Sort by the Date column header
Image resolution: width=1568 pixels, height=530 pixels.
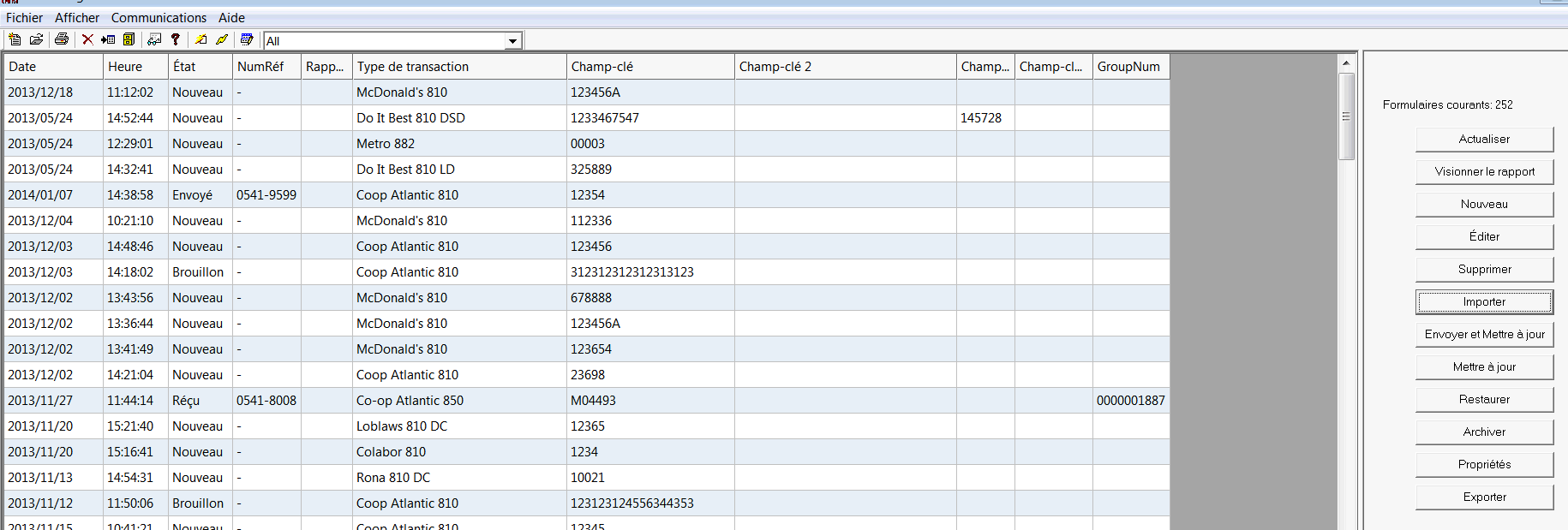click(x=53, y=67)
